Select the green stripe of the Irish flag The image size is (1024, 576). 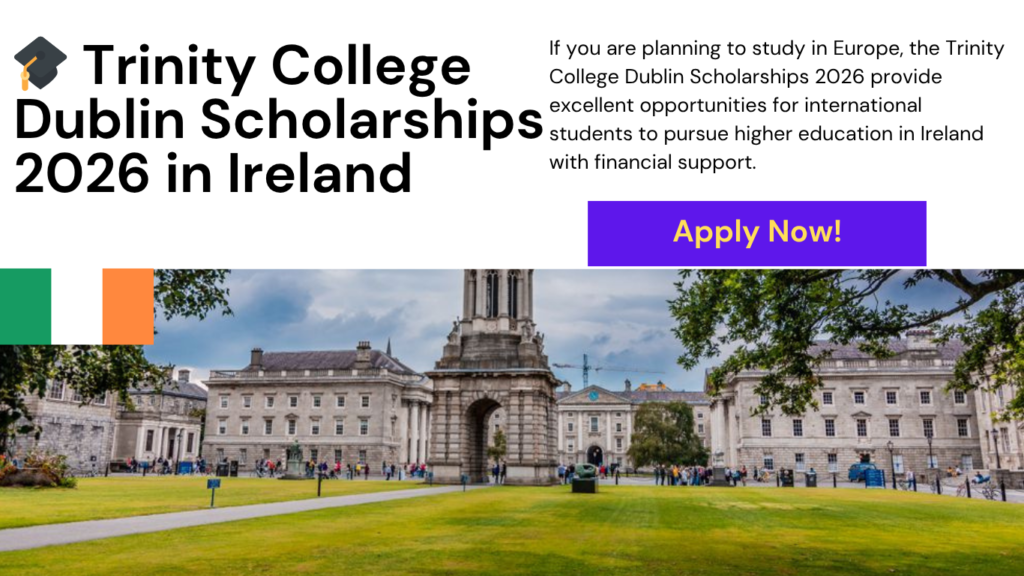[x=26, y=306]
